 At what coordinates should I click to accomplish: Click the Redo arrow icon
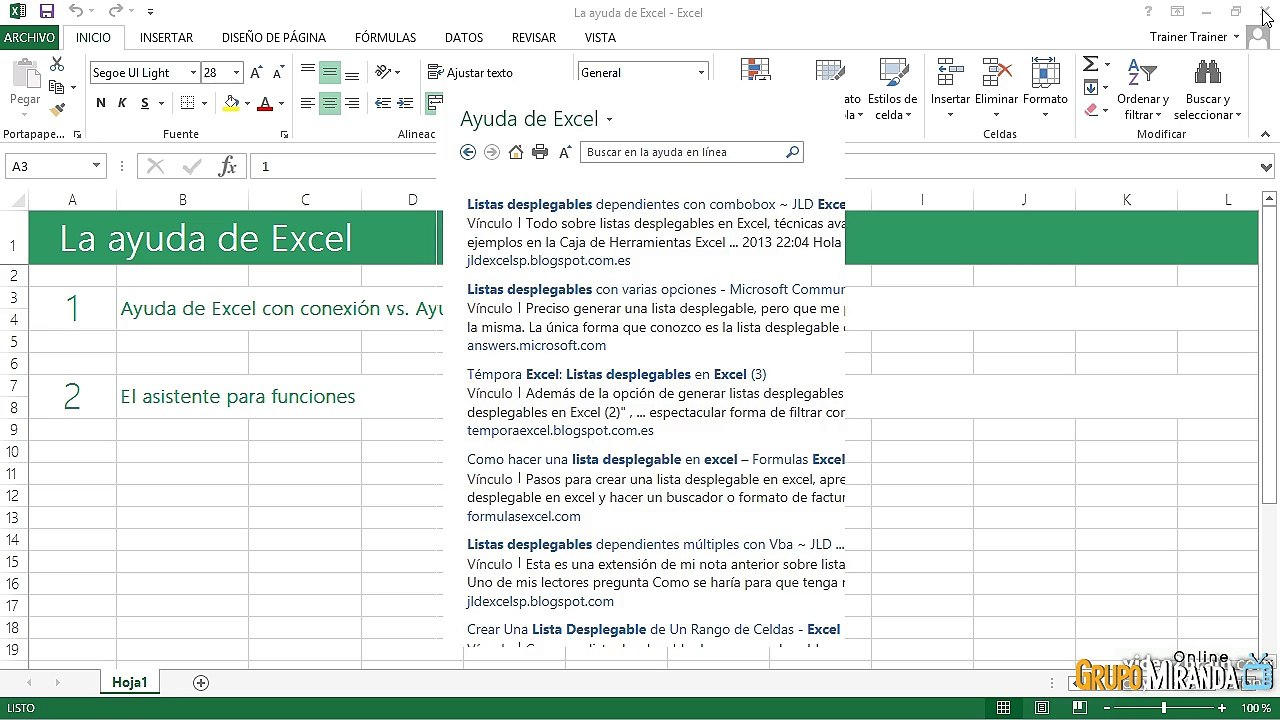click(x=115, y=12)
